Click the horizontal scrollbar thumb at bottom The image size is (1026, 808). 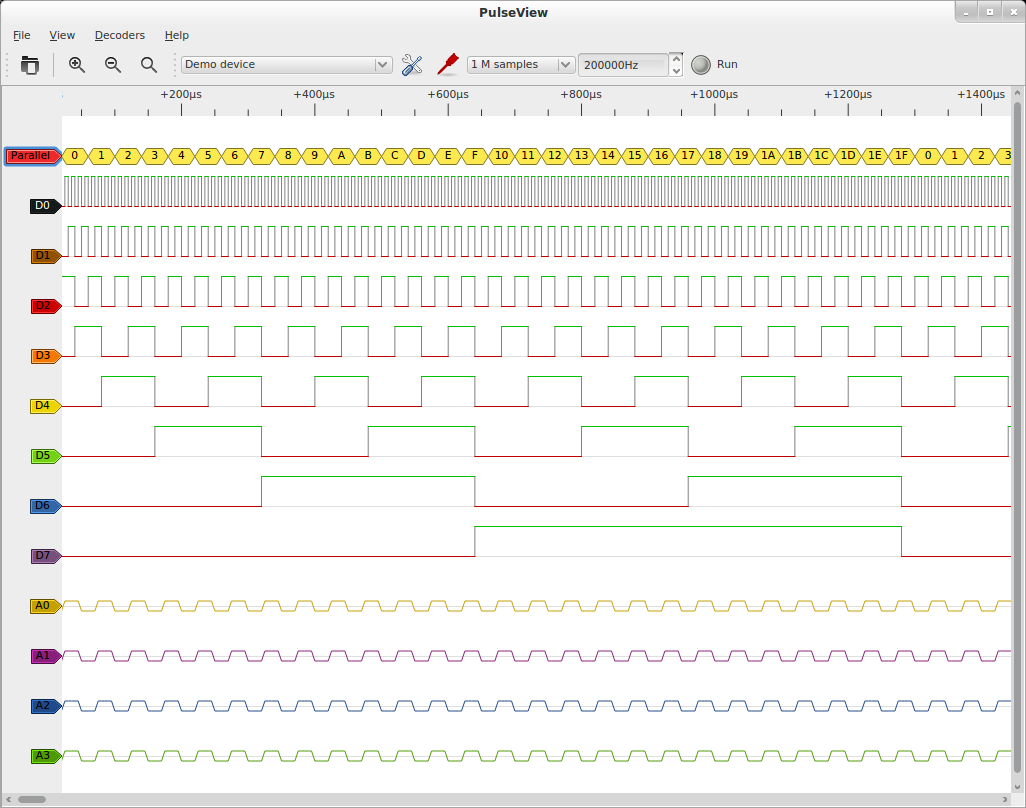click(x=31, y=799)
